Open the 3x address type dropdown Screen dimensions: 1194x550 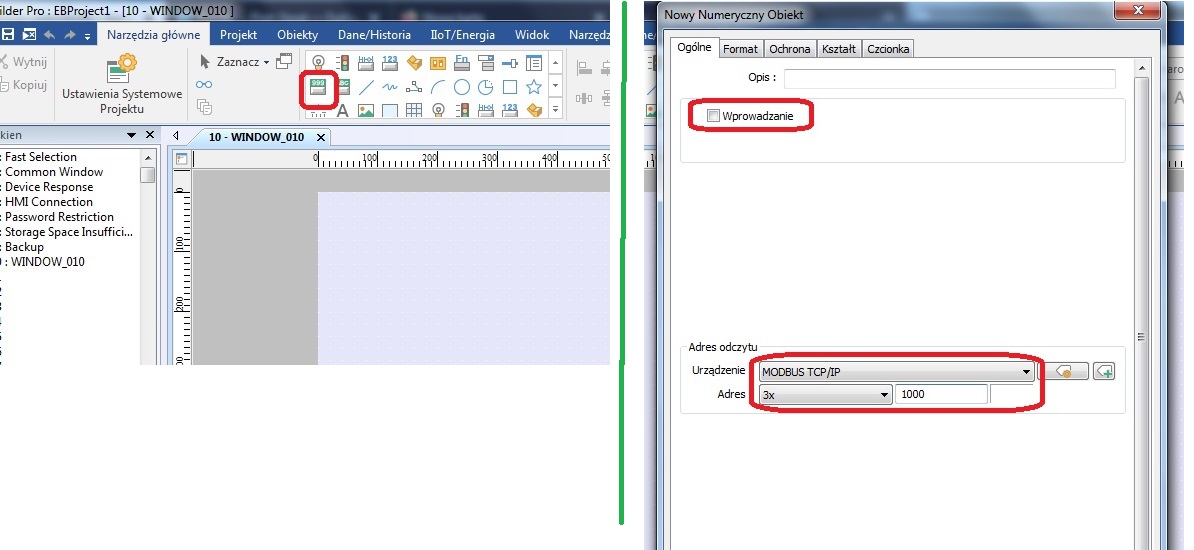point(884,395)
